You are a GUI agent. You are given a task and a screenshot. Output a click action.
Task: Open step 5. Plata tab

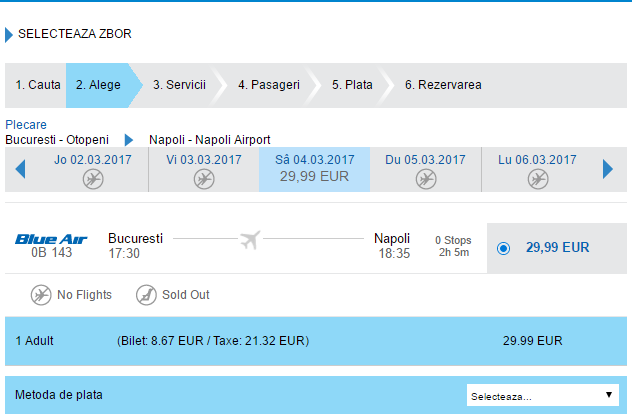352,85
